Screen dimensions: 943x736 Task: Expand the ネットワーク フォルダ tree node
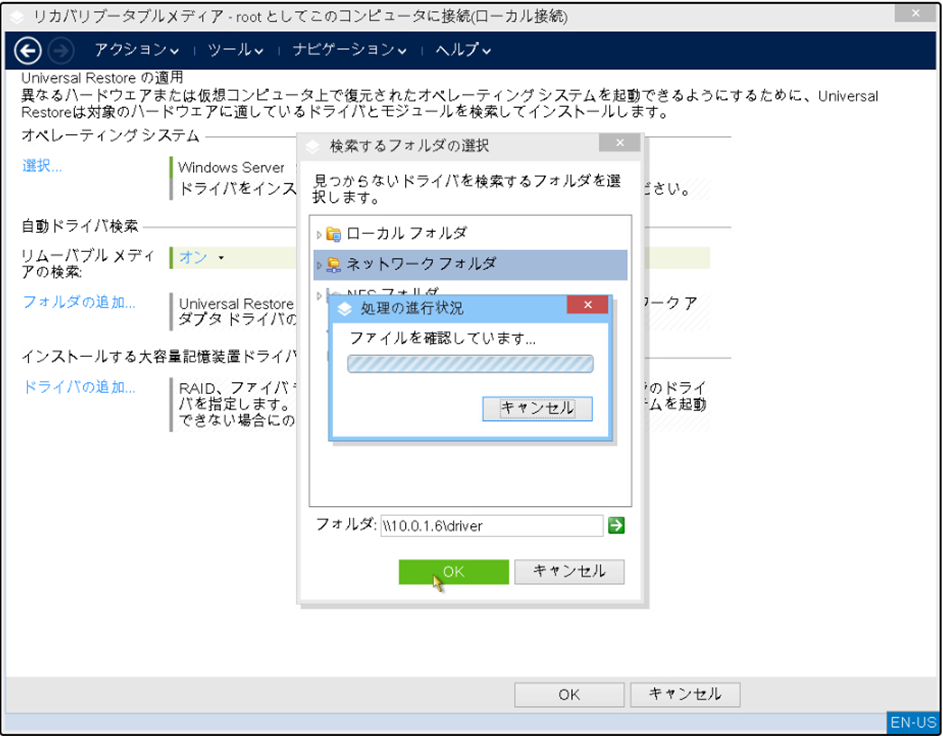[319, 265]
